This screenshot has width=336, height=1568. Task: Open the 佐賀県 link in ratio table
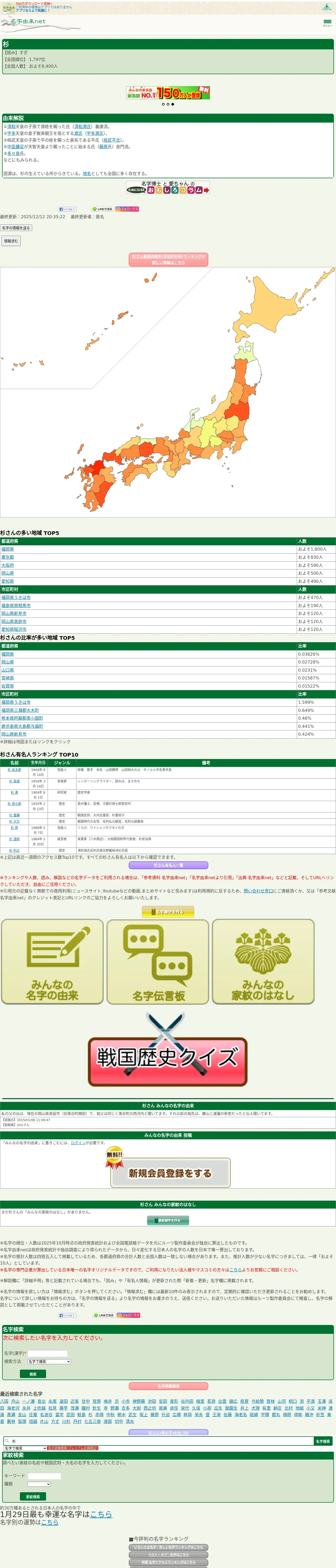click(7, 686)
